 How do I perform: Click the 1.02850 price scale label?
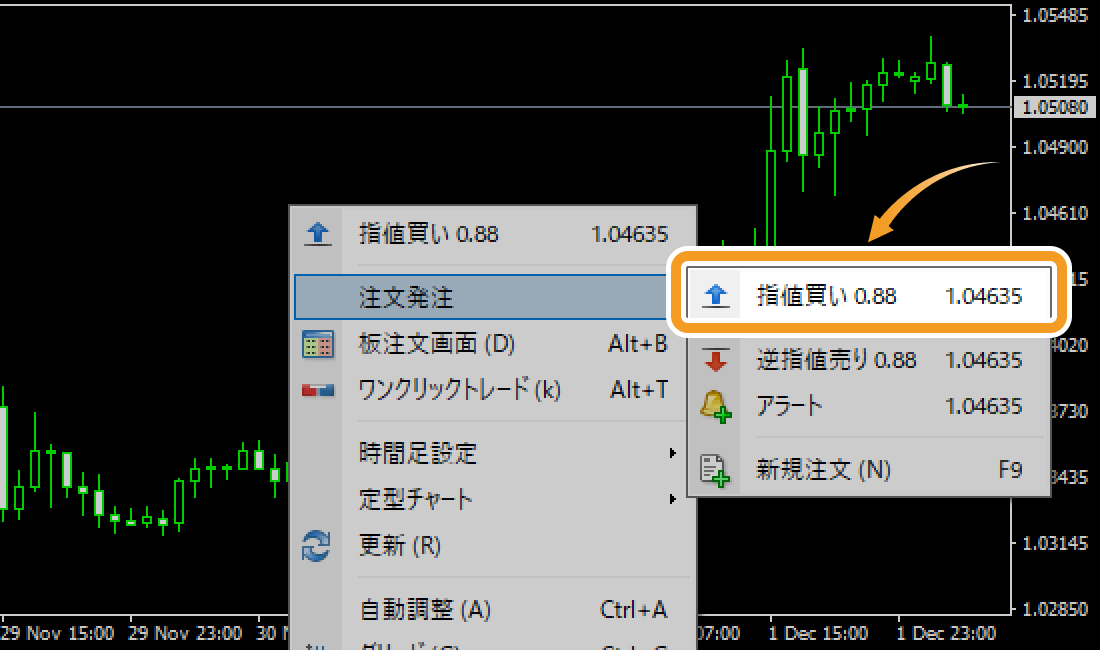coord(1055,609)
